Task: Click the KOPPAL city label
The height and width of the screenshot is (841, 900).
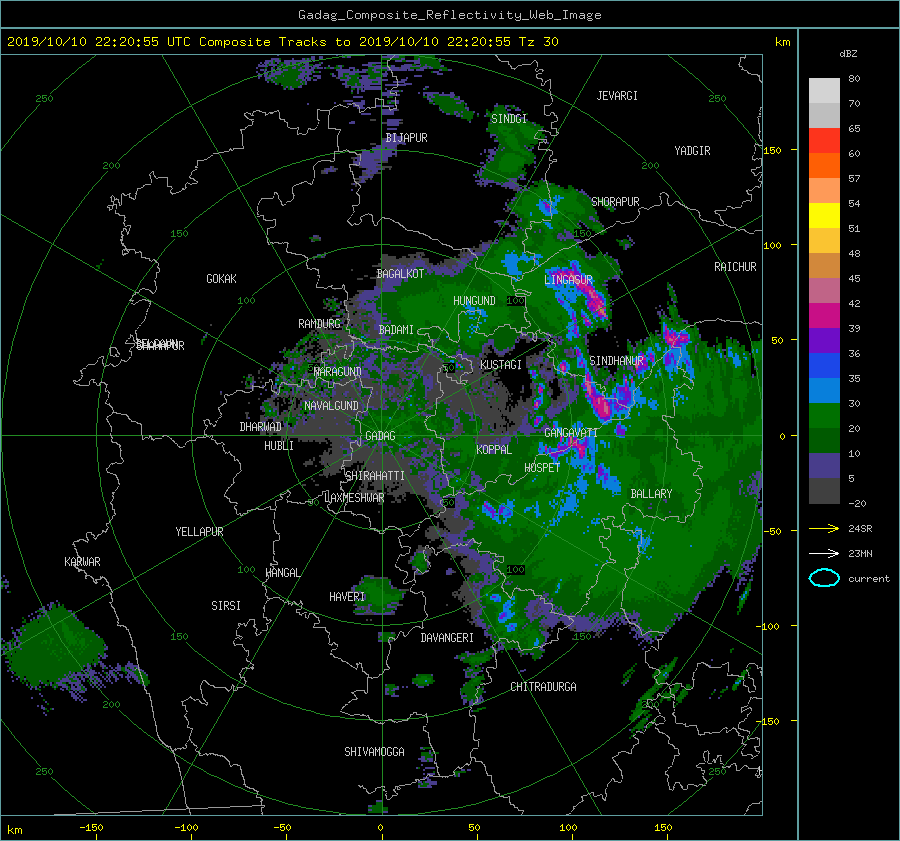Action: pyautogui.click(x=494, y=450)
